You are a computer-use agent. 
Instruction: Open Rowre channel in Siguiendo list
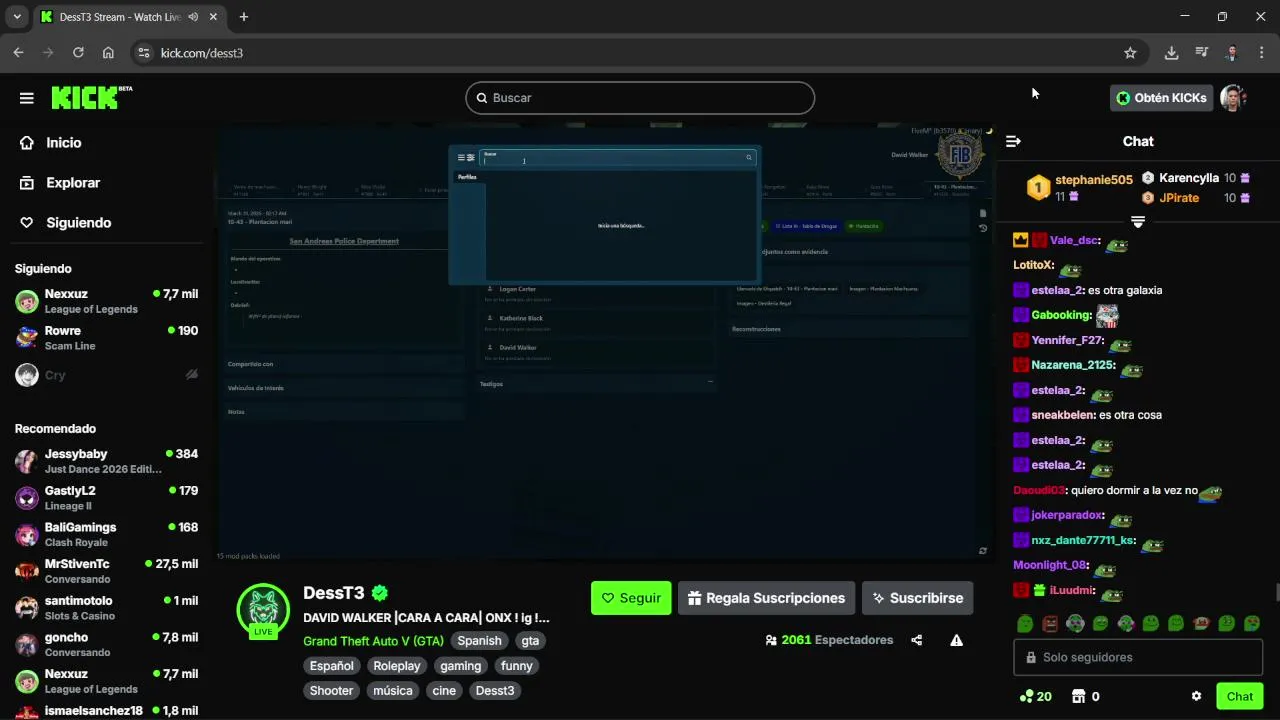pyautogui.click(x=108, y=338)
